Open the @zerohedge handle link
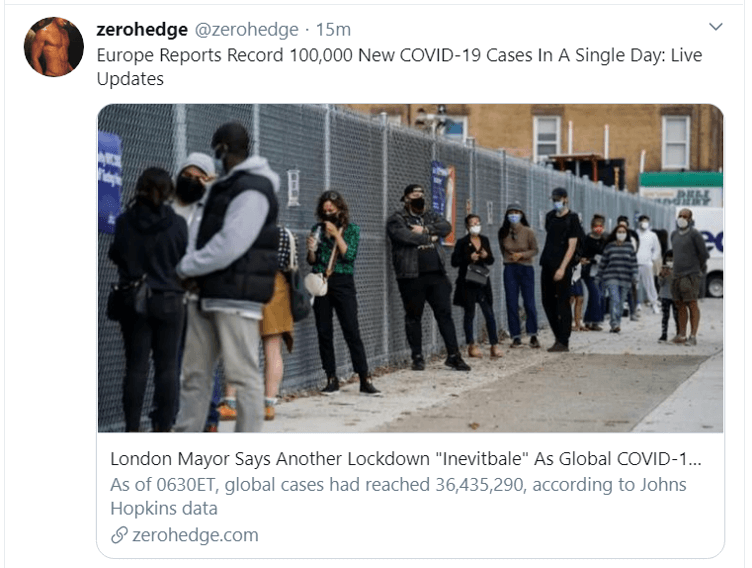Viewport: 752px width, 568px height. point(247,30)
